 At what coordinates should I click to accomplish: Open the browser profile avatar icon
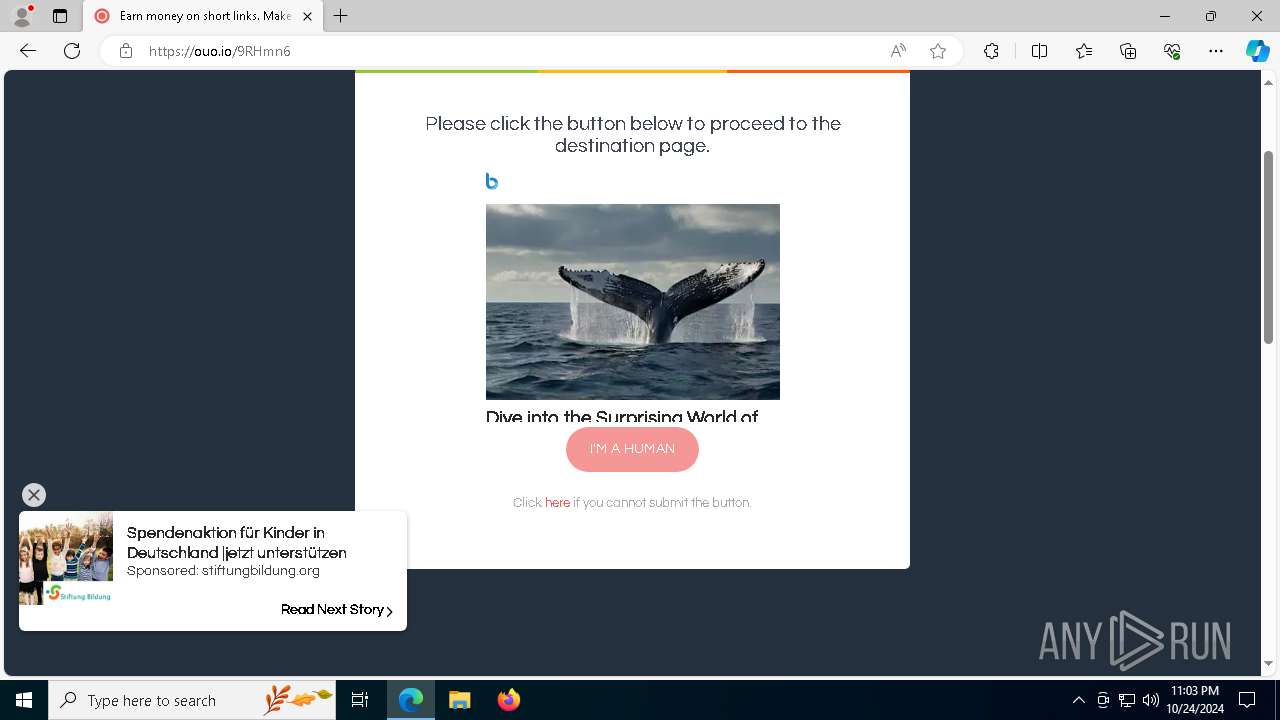[22, 16]
